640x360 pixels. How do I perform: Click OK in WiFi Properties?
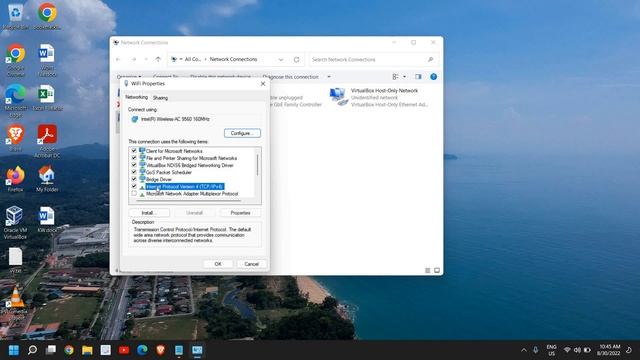click(218, 264)
